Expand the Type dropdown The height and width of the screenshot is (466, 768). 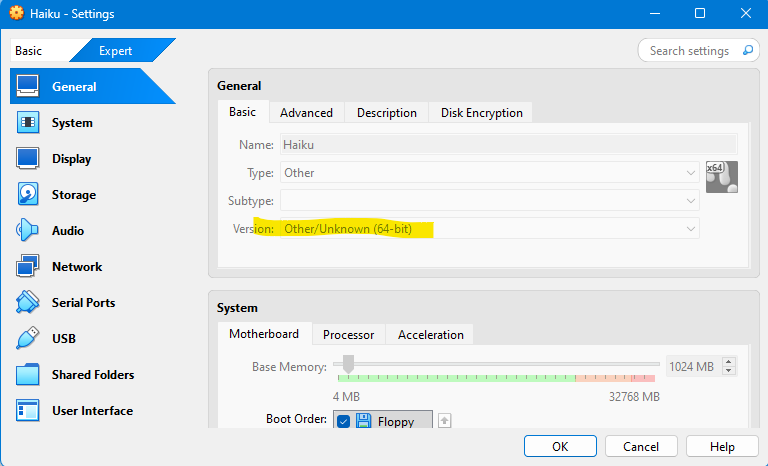[489, 173]
